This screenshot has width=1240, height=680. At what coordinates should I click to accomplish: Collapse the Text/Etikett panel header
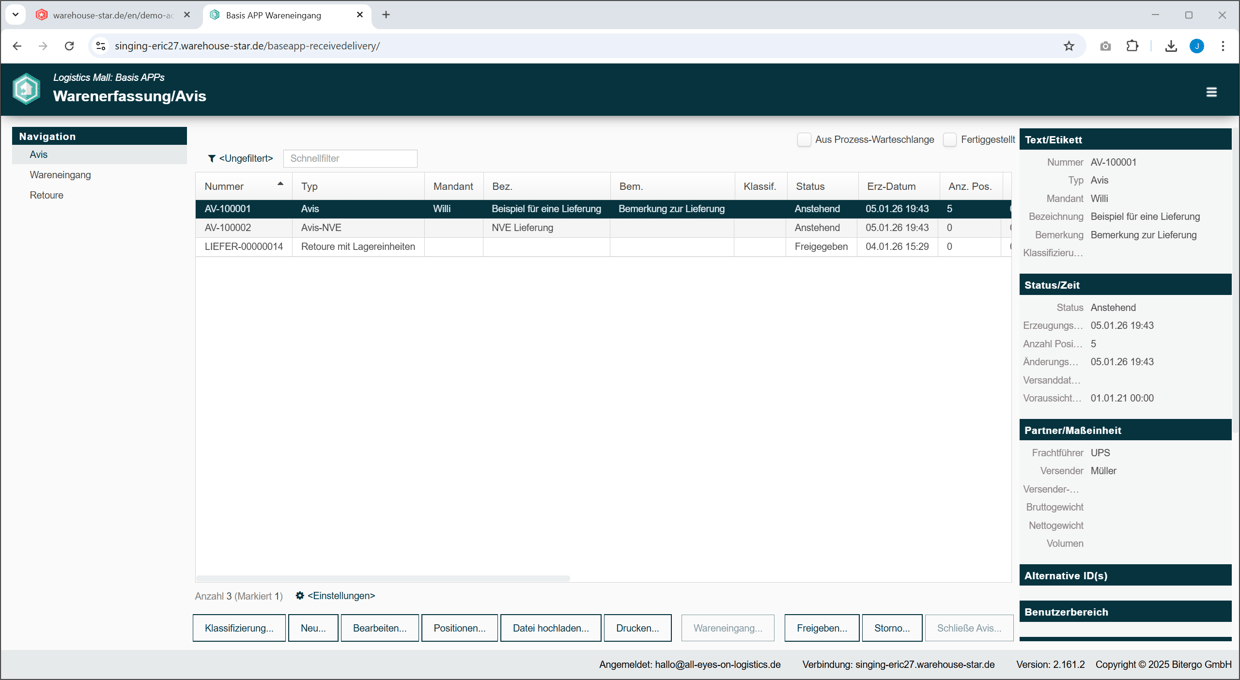point(1125,140)
